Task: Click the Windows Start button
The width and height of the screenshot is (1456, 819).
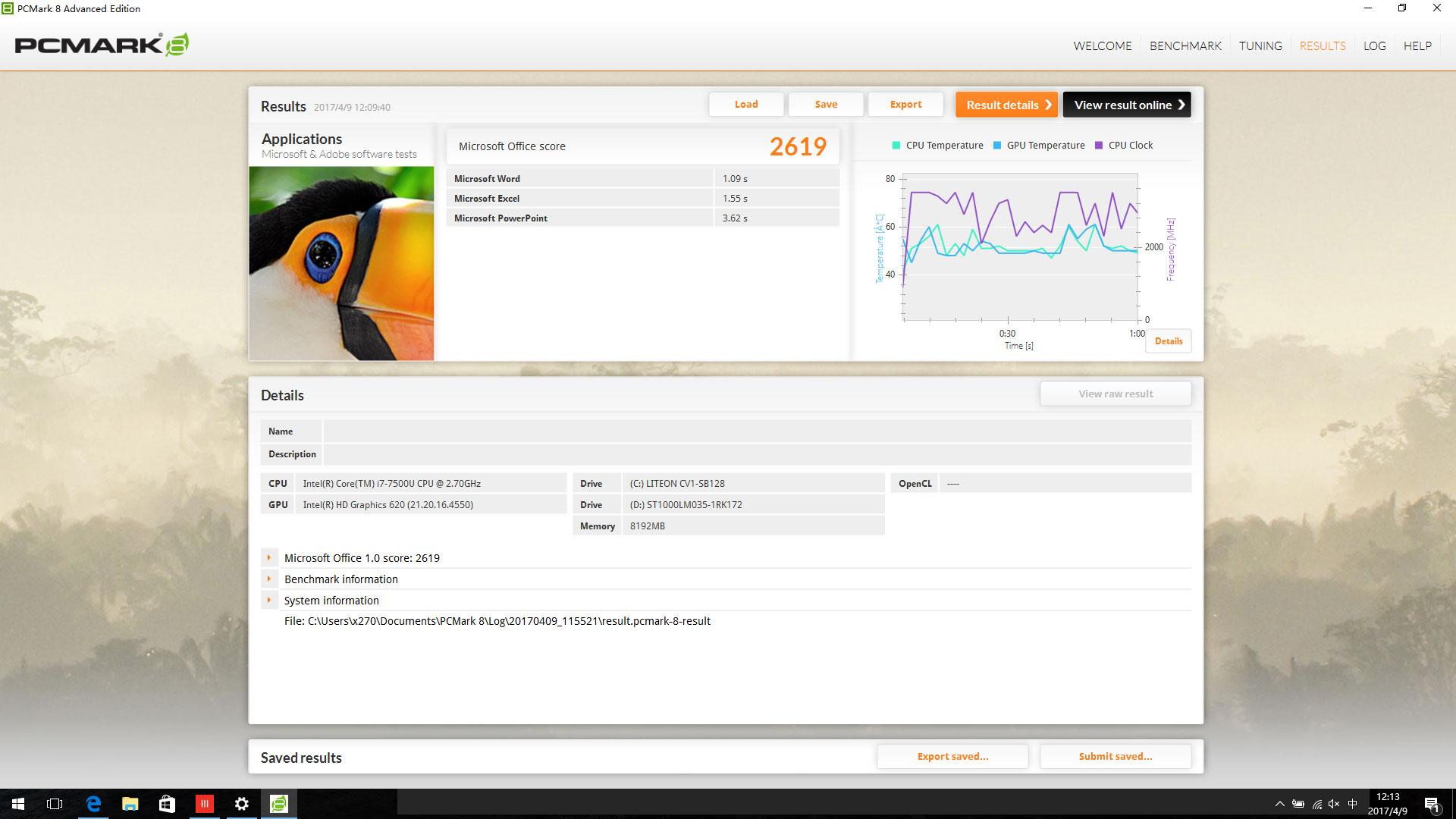Action: (x=18, y=804)
